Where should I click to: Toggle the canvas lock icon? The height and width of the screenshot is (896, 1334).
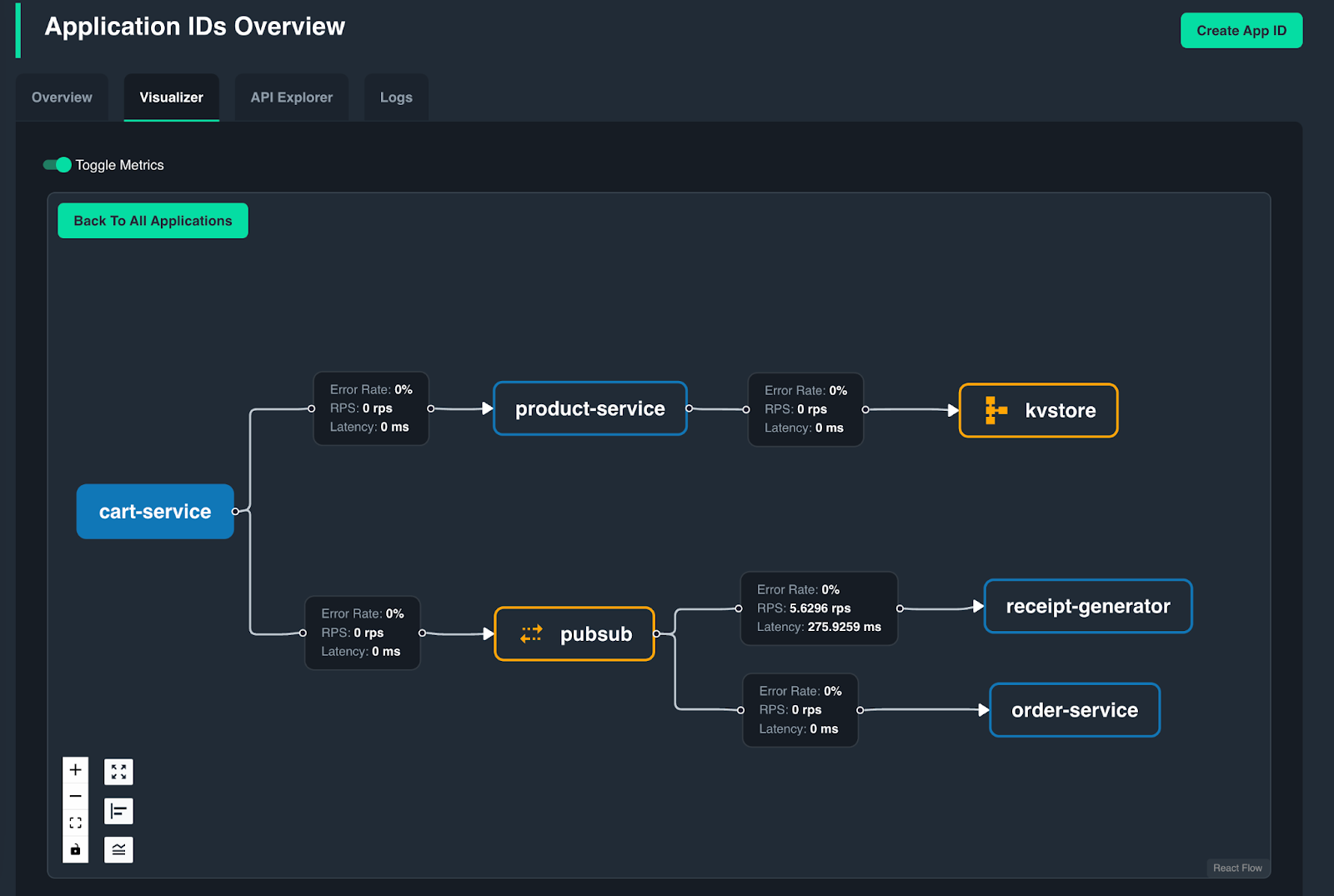click(x=75, y=849)
